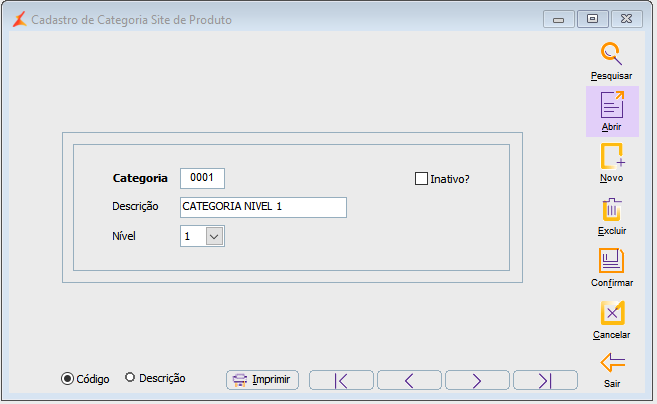Image resolution: width=657 pixels, height=404 pixels.
Task: Click the Pesquisar magnifier icon
Action: [611, 54]
